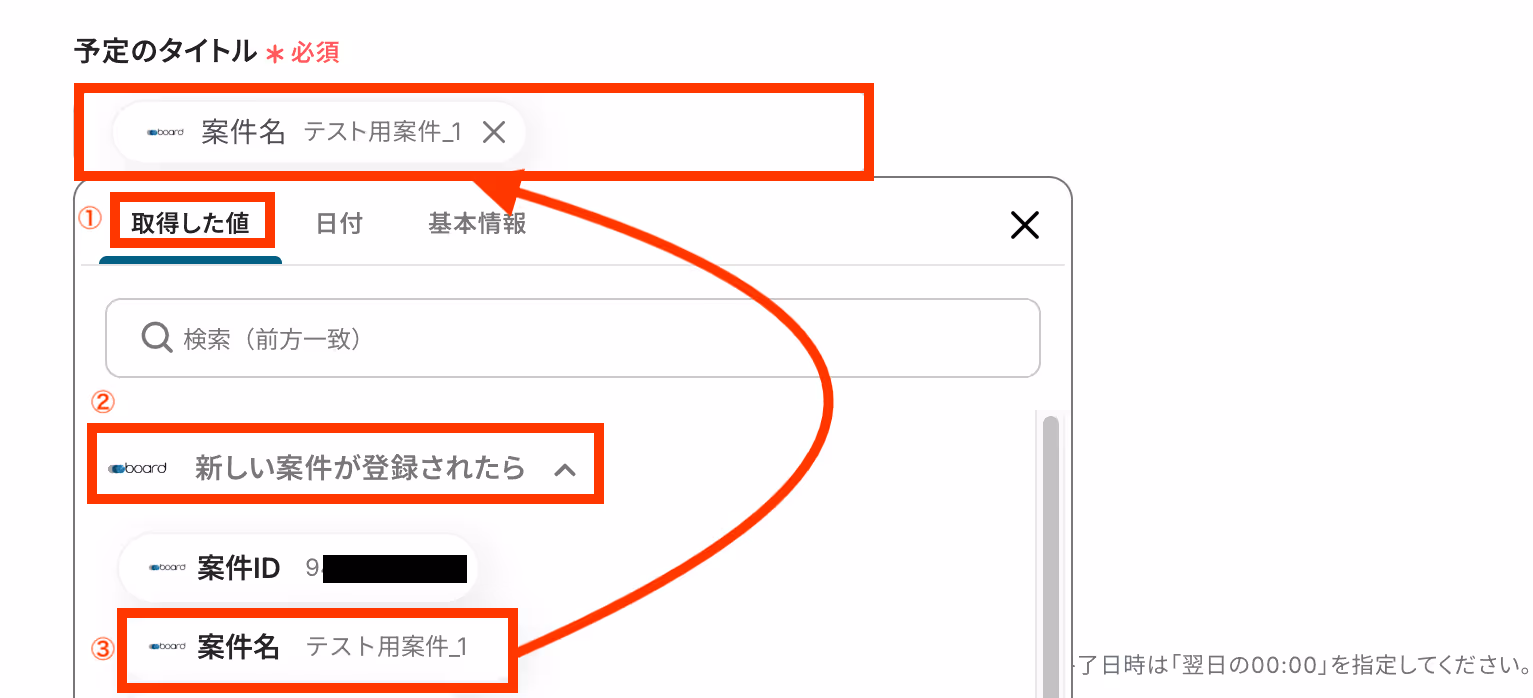Switch to the 取得した値 tab

190,223
